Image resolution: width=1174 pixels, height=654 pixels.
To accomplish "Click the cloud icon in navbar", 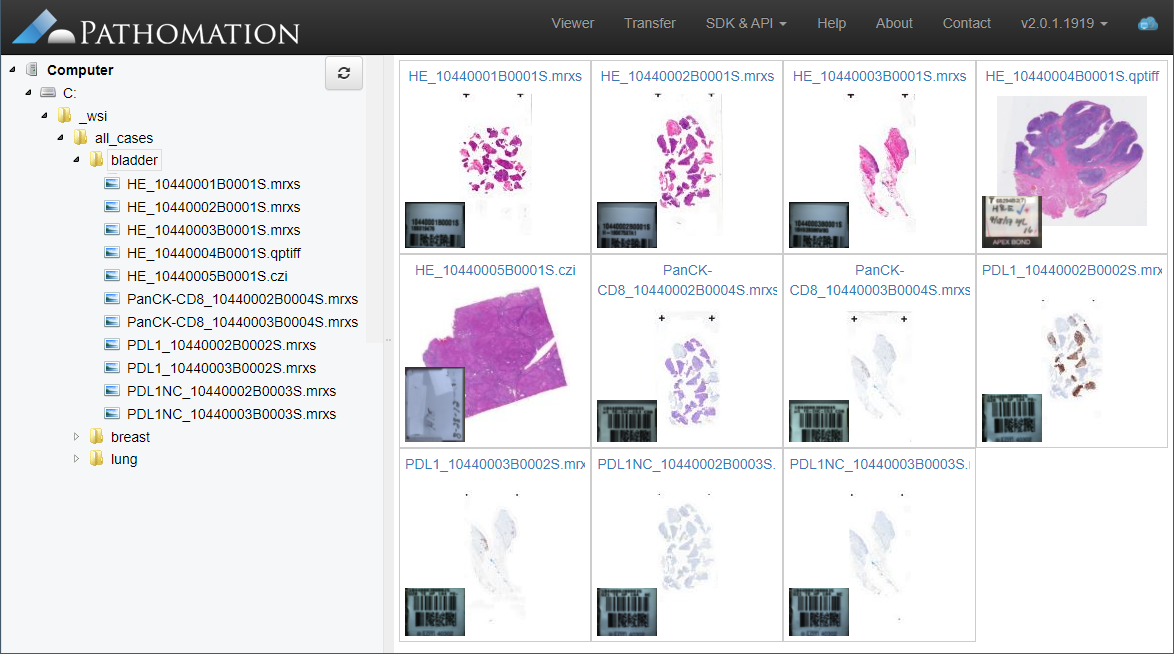I will [1147, 23].
